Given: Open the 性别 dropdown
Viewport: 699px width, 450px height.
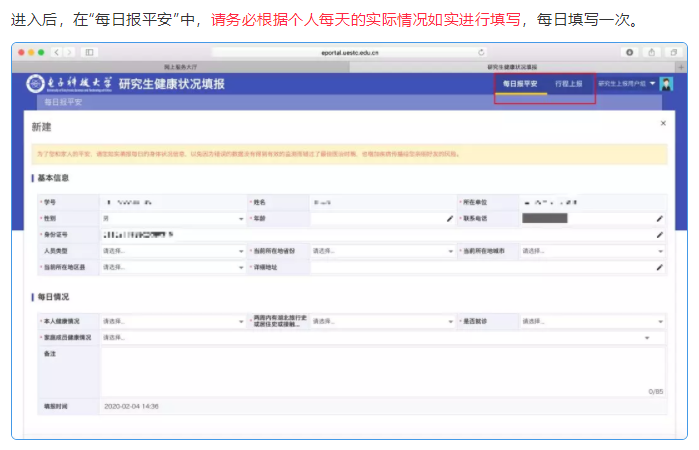Looking at the screenshot, I should pos(170,218).
